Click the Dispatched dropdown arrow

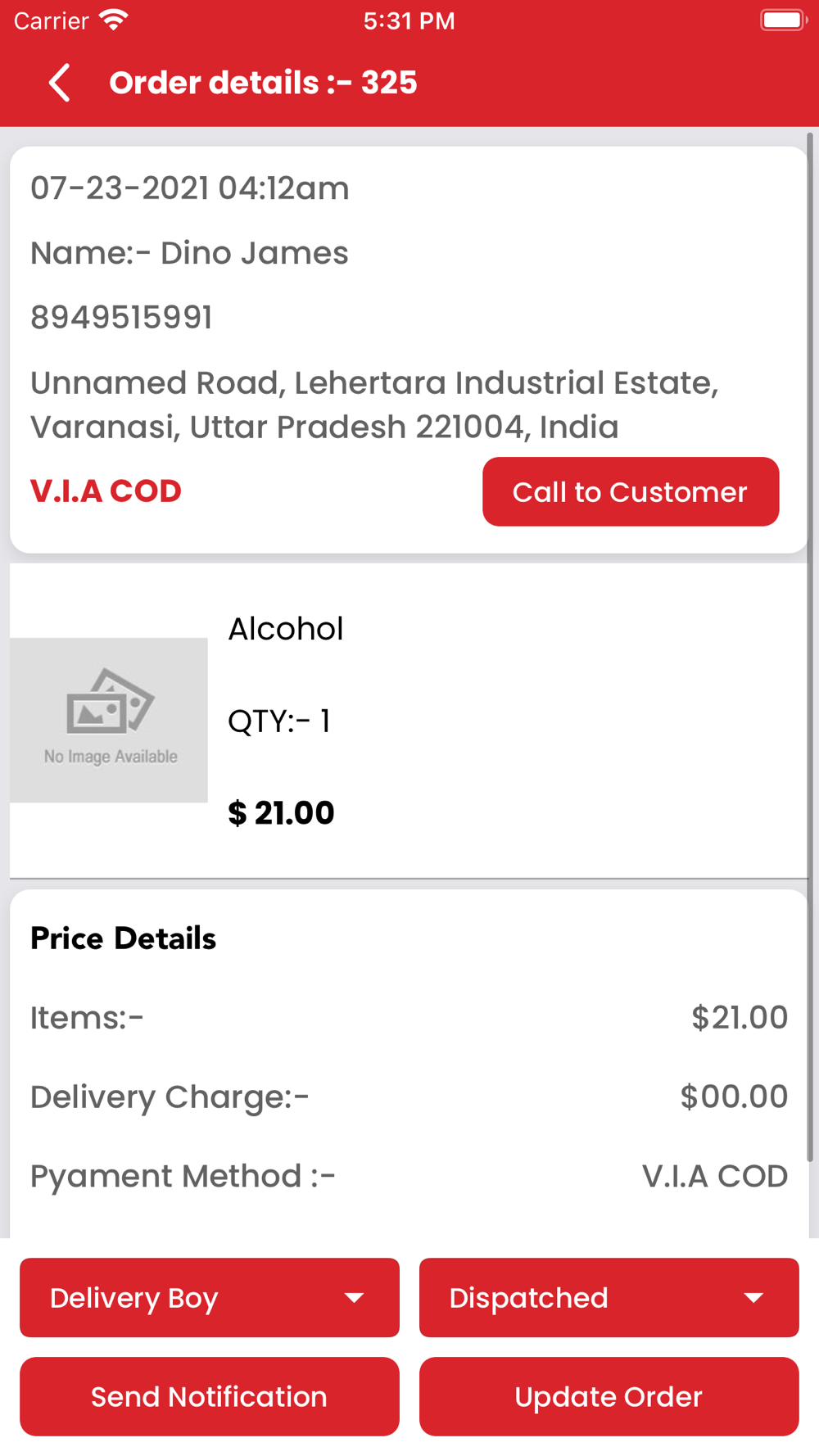point(753,1298)
